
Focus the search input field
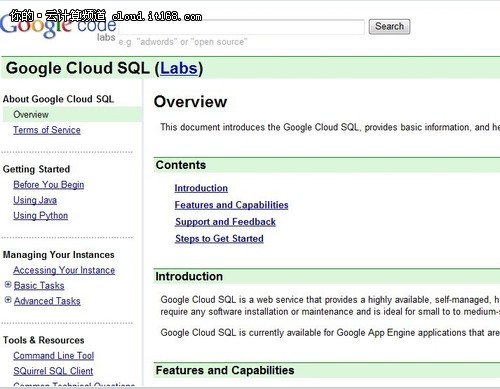coord(241,27)
